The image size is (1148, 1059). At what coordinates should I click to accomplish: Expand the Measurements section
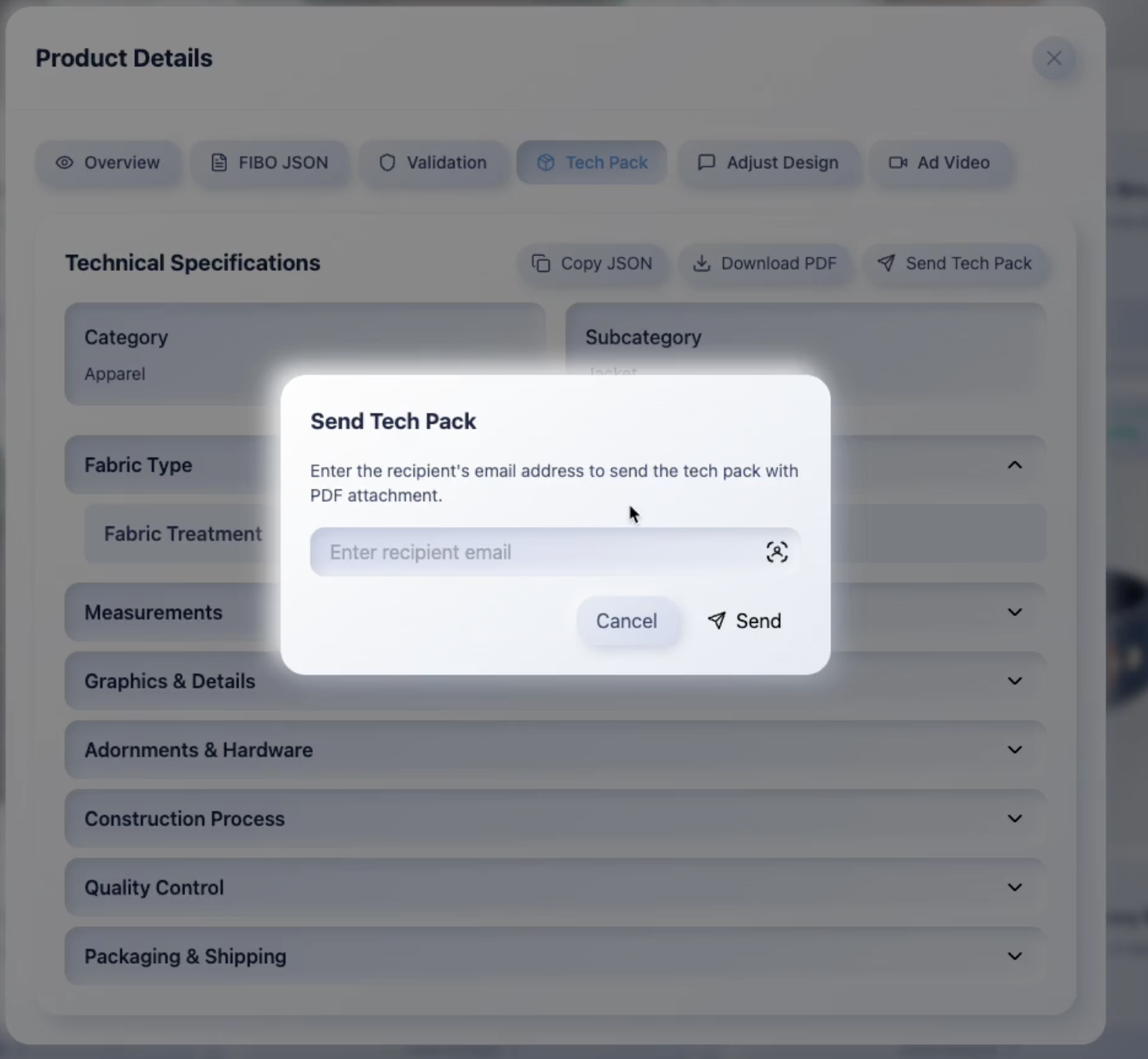[x=1014, y=611]
